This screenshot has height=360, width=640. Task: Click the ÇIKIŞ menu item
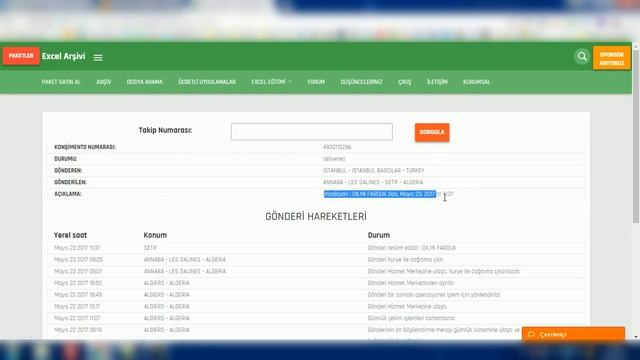click(x=404, y=82)
